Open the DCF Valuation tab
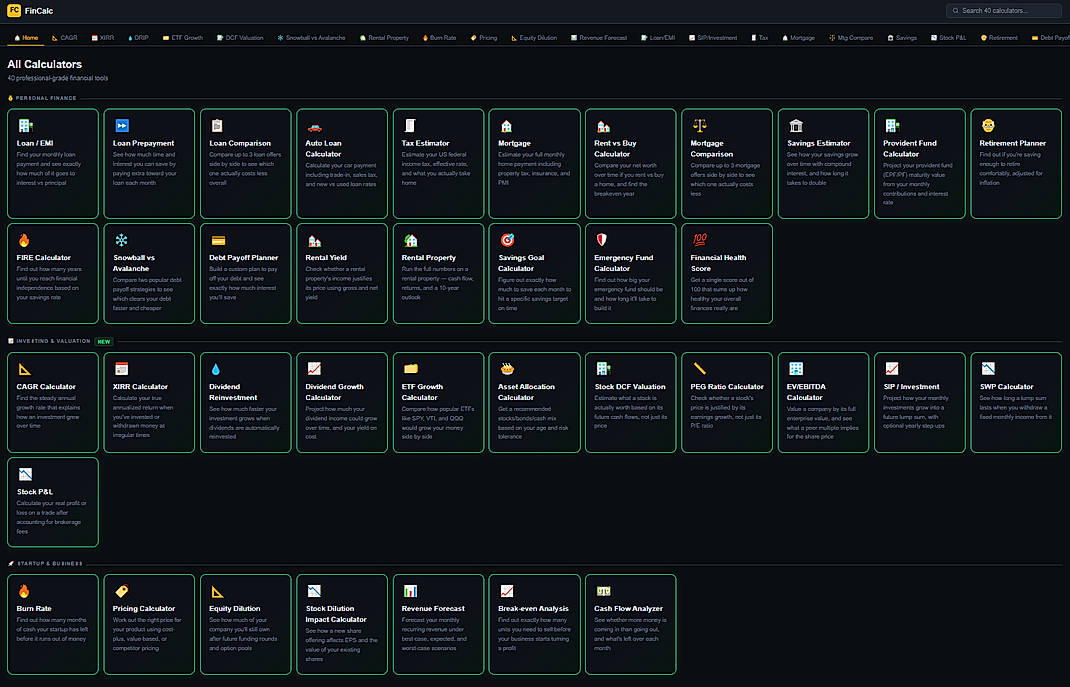Image resolution: width=1070 pixels, height=687 pixels. point(240,38)
